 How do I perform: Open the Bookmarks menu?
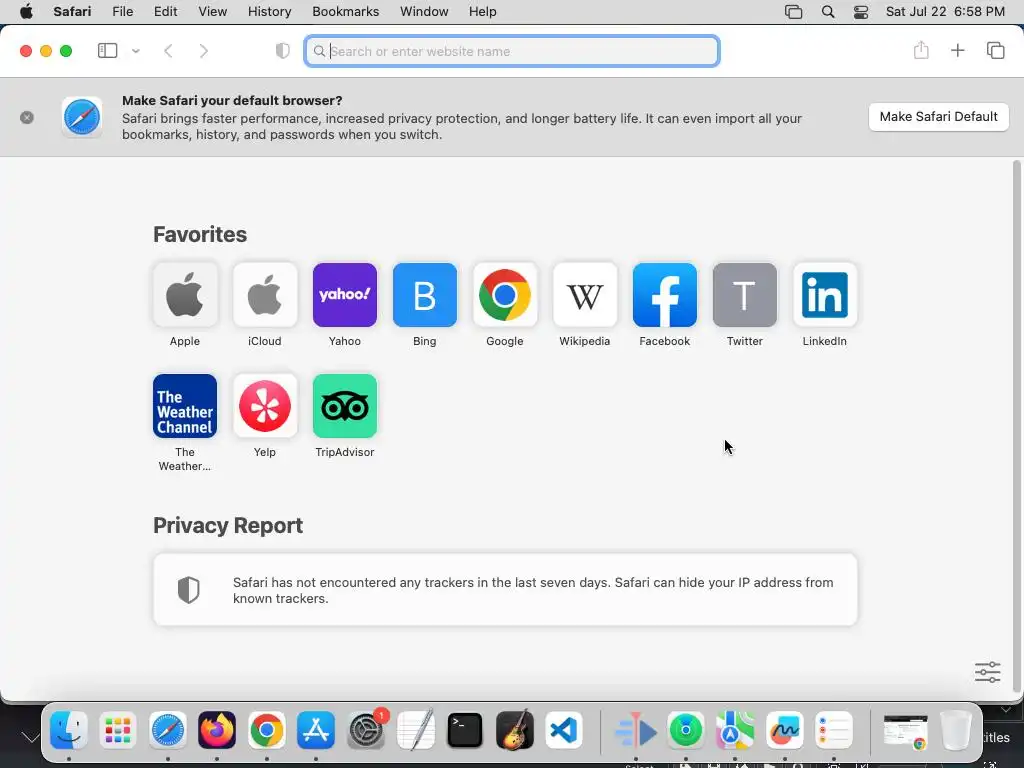click(x=345, y=12)
